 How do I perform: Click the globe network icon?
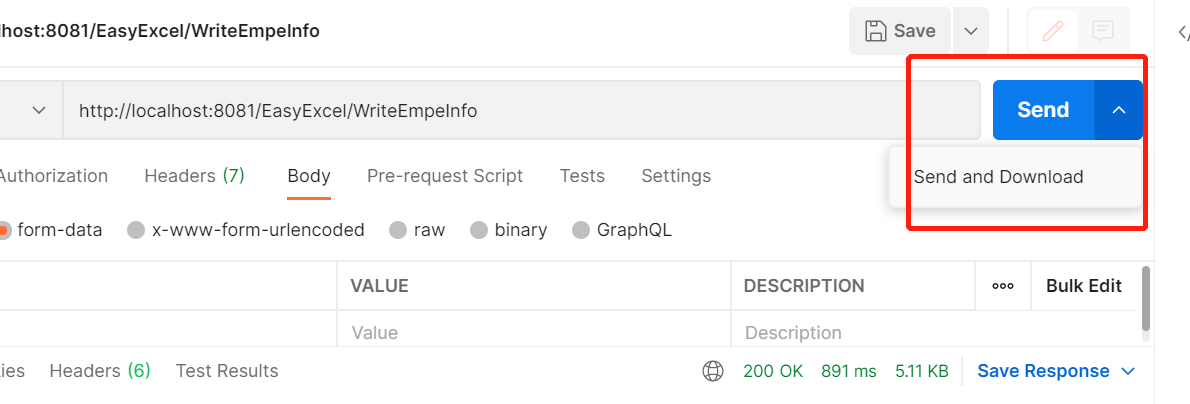pos(713,371)
